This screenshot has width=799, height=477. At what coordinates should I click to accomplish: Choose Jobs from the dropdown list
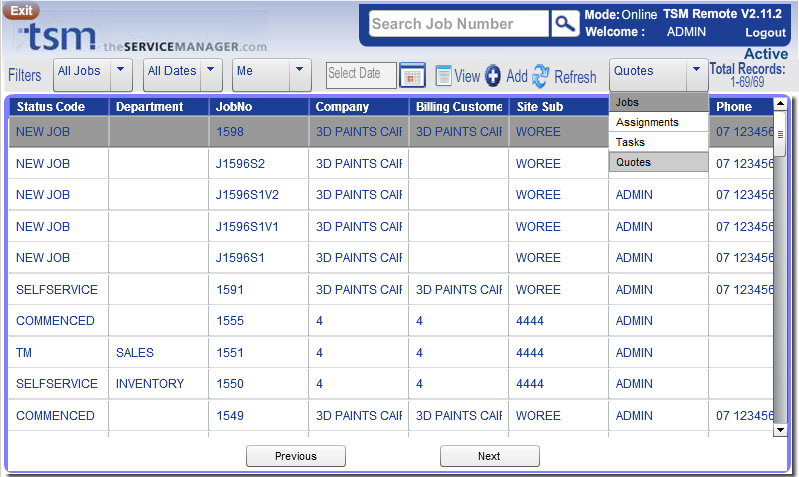[x=659, y=102]
